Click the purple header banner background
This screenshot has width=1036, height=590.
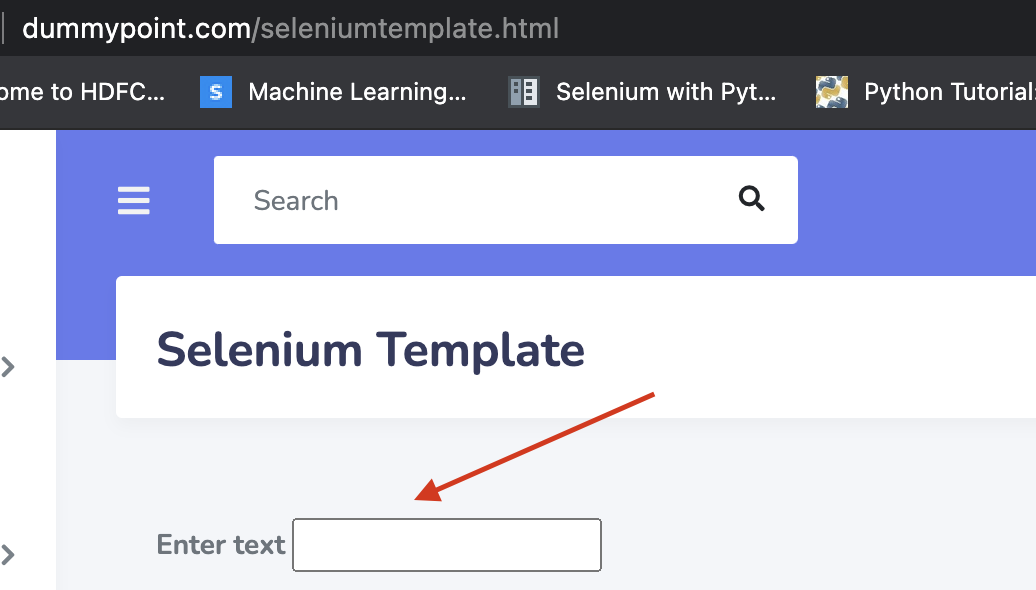(x=900, y=200)
